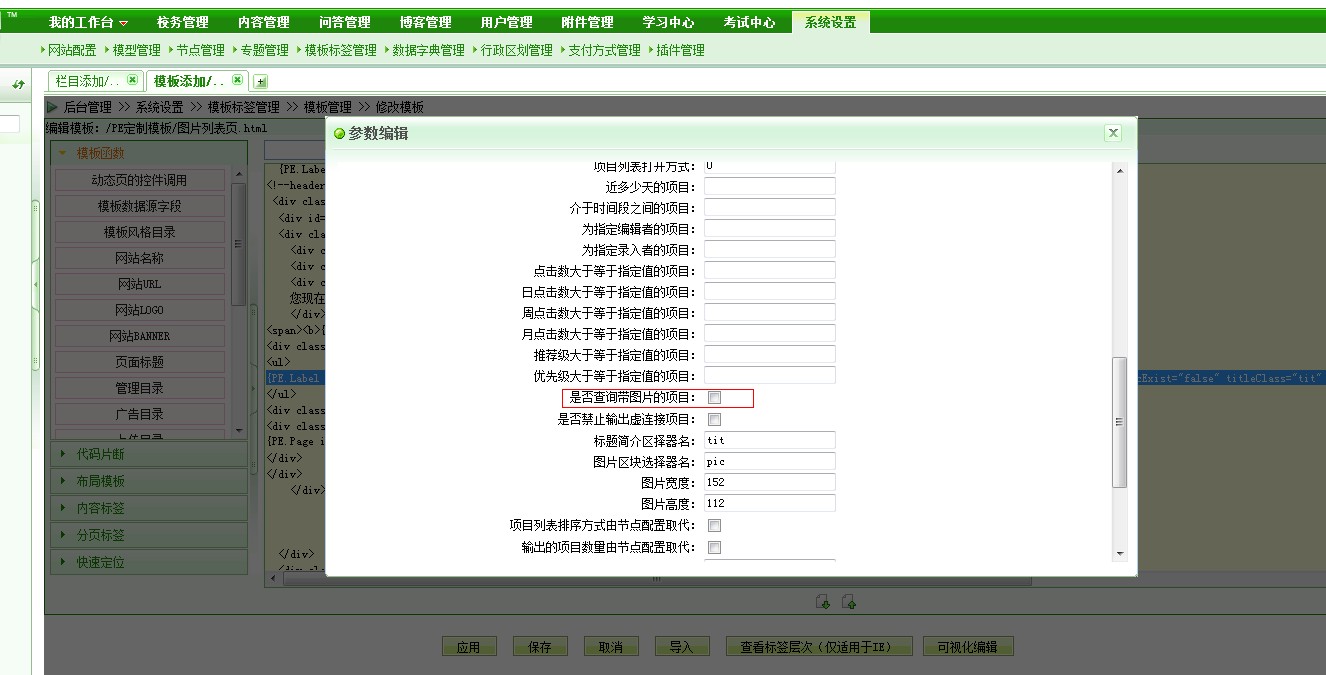The height and width of the screenshot is (675, 1326).
Task: Click the green circle icon beside 参数编辑 title
Action: point(340,134)
